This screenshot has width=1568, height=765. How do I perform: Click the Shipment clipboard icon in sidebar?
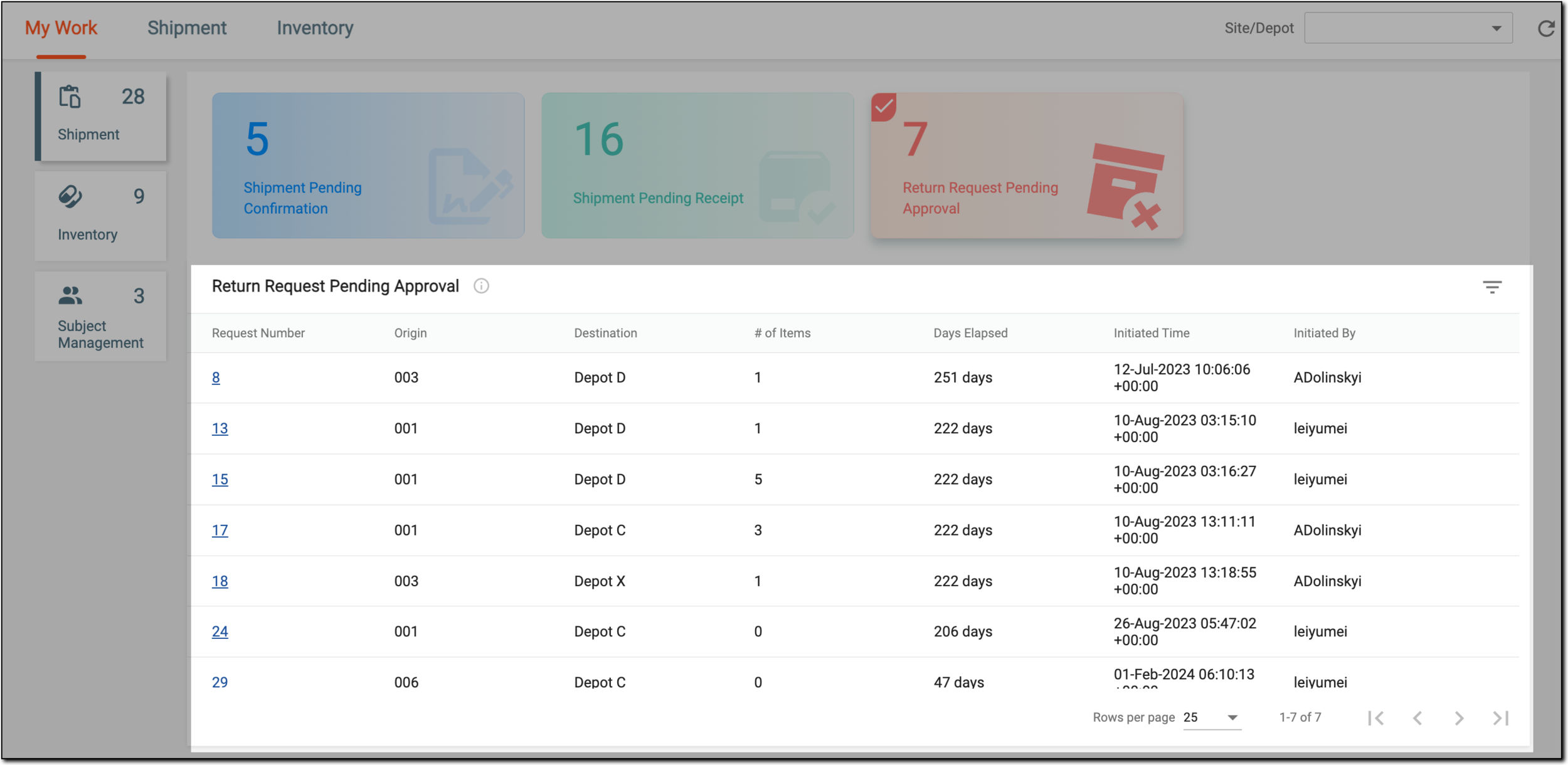70,97
